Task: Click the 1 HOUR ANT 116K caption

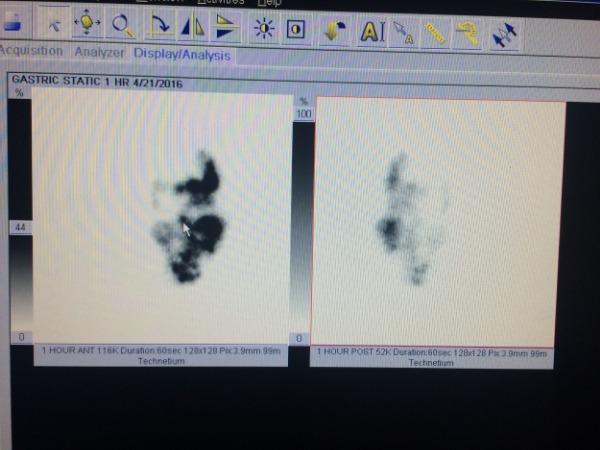Action: 161,356
